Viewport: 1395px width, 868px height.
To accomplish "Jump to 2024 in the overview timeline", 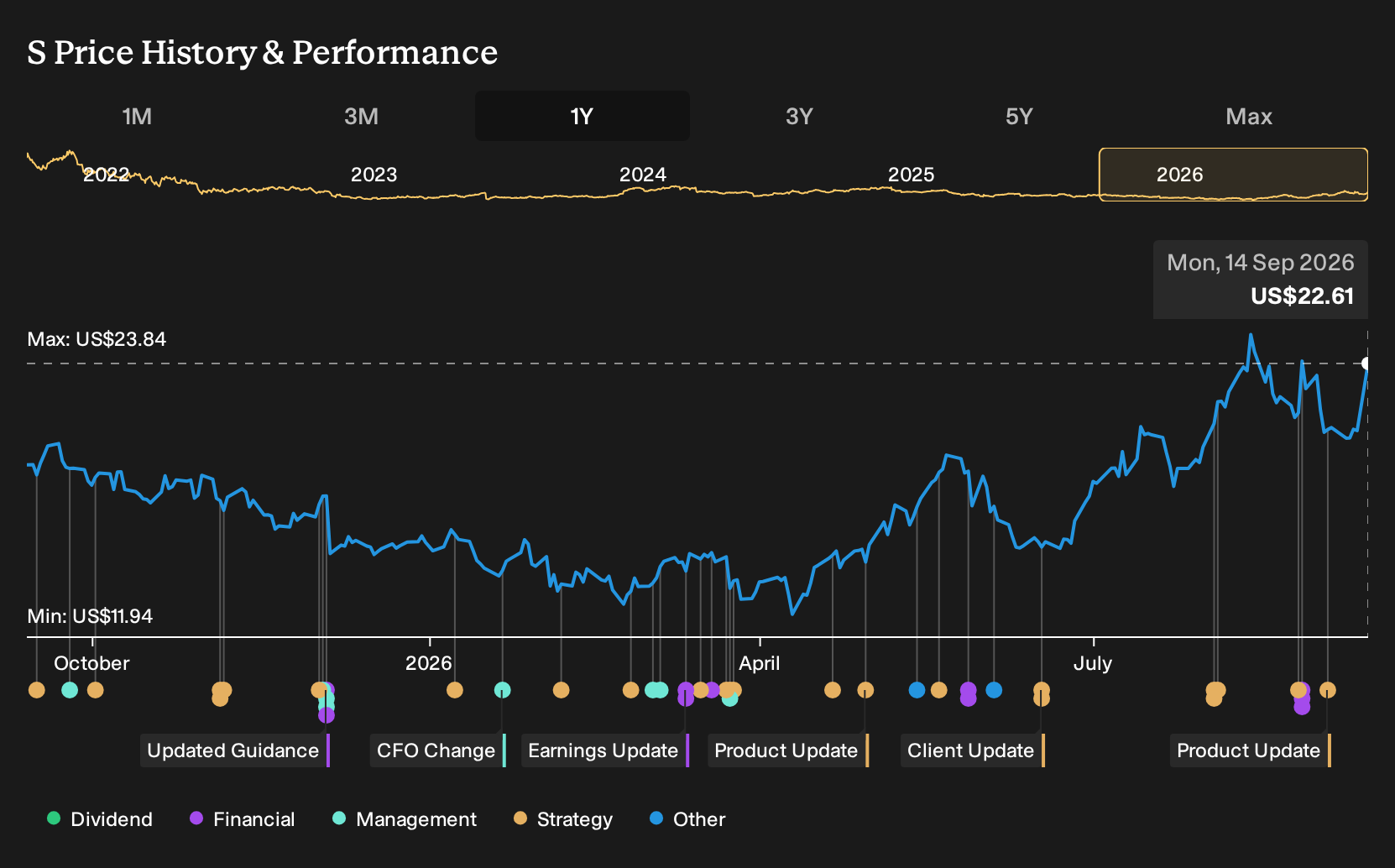I will (642, 175).
